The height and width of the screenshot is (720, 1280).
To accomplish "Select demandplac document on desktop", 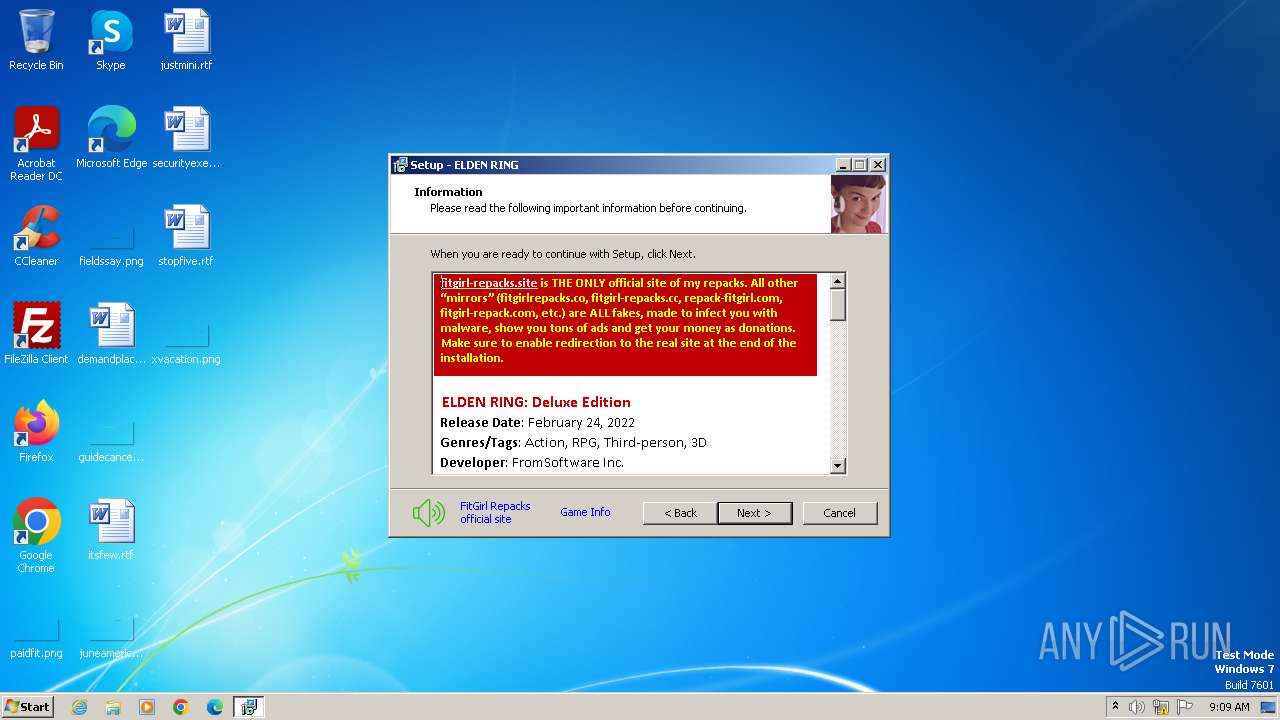I will click(111, 334).
